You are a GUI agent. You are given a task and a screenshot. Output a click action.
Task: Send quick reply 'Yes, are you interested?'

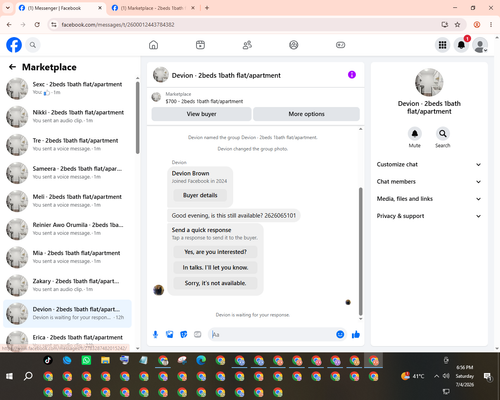(215, 252)
